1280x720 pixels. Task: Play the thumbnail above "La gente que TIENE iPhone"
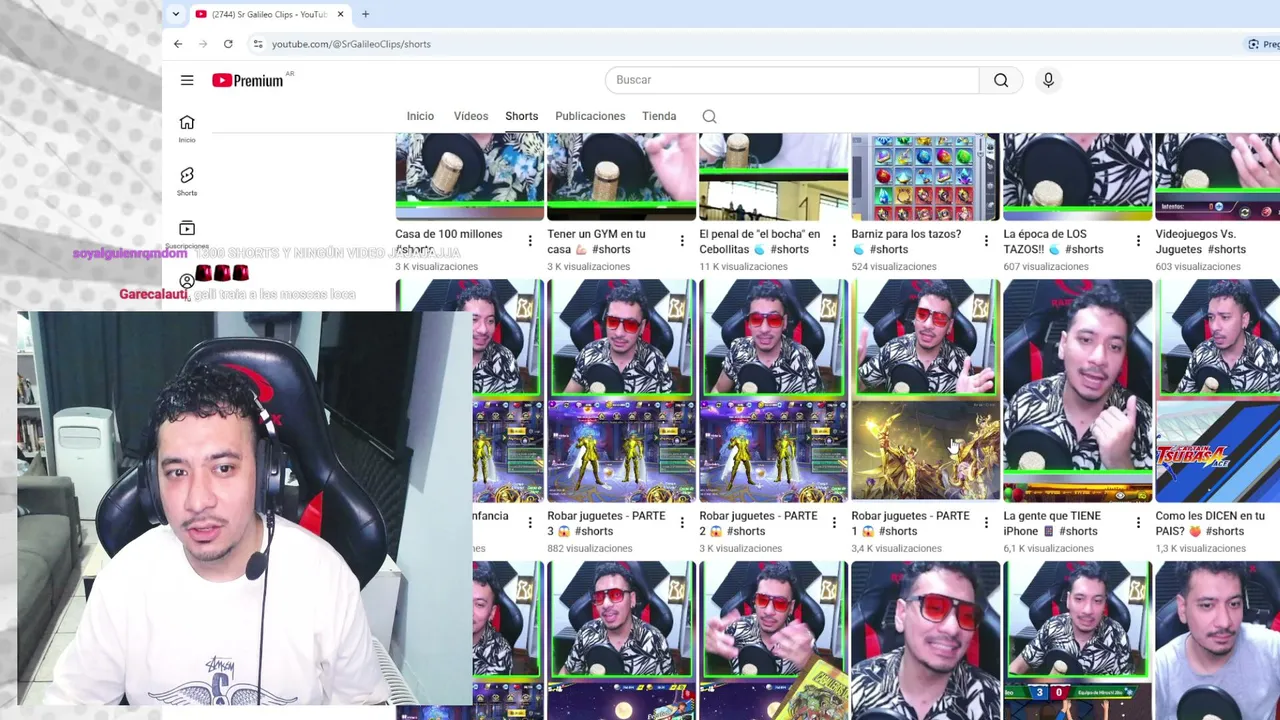(x=1077, y=391)
